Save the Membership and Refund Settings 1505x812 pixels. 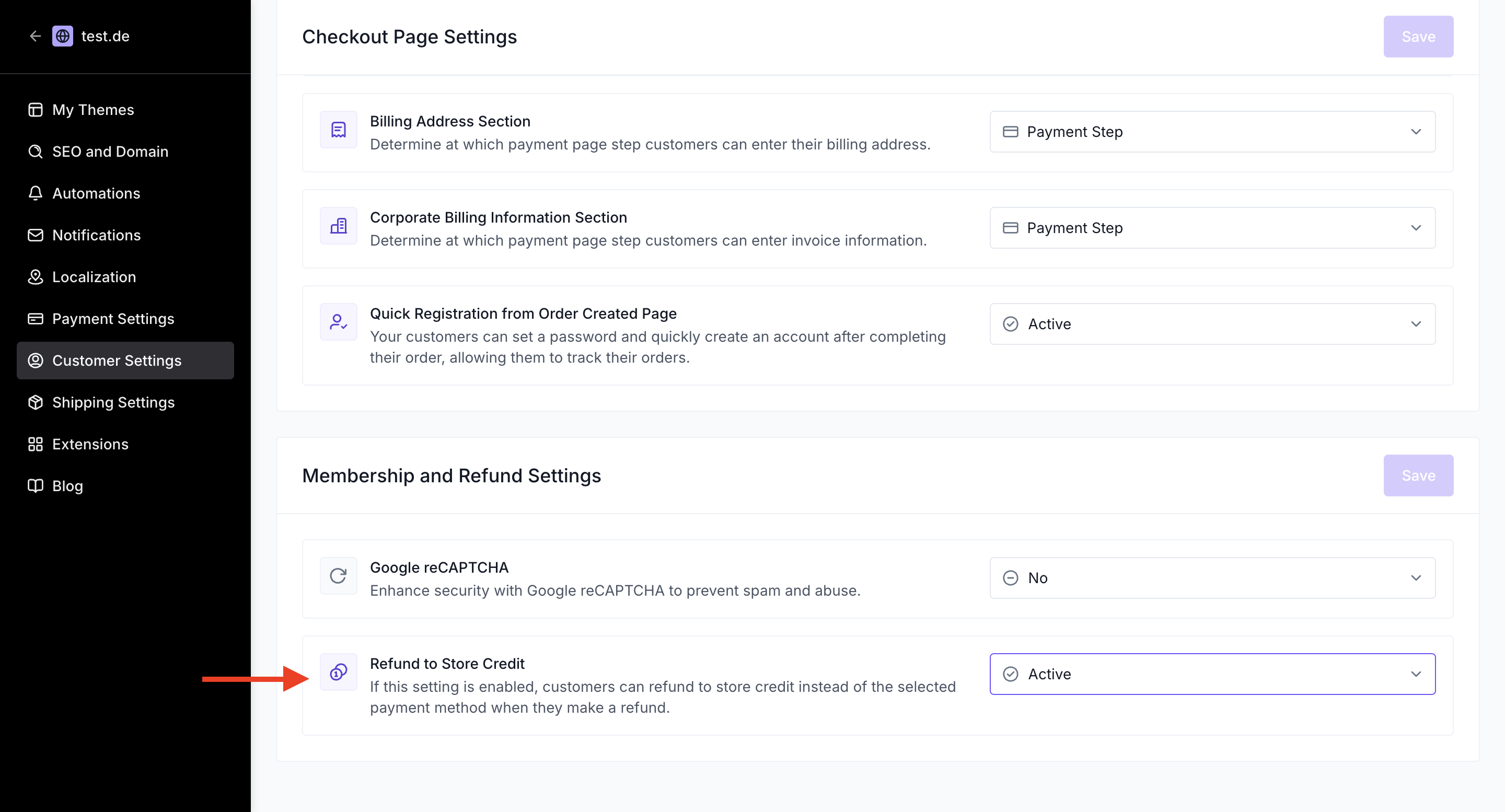click(x=1417, y=475)
